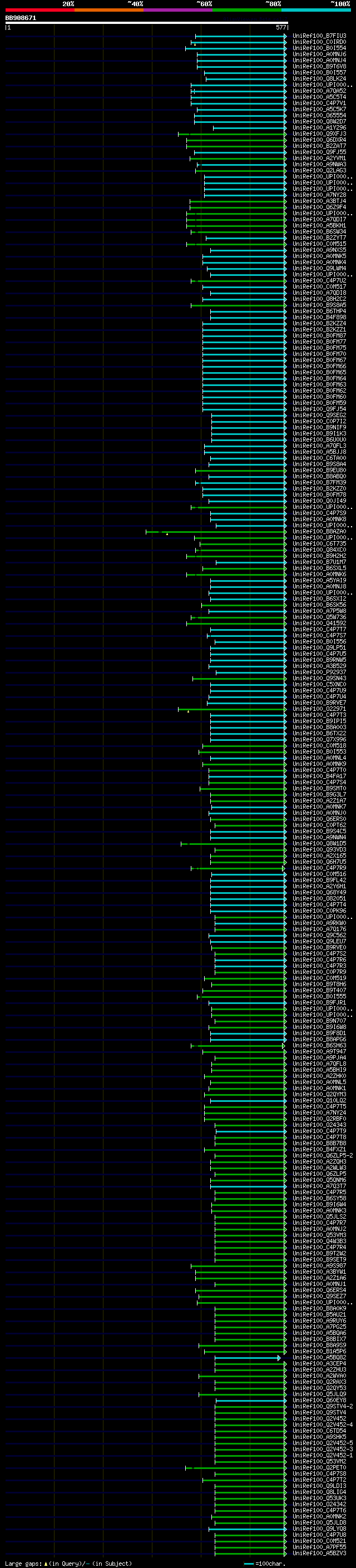Click the white query length bar
This screenshot has height=1568, width=356.
click(x=146, y=23)
